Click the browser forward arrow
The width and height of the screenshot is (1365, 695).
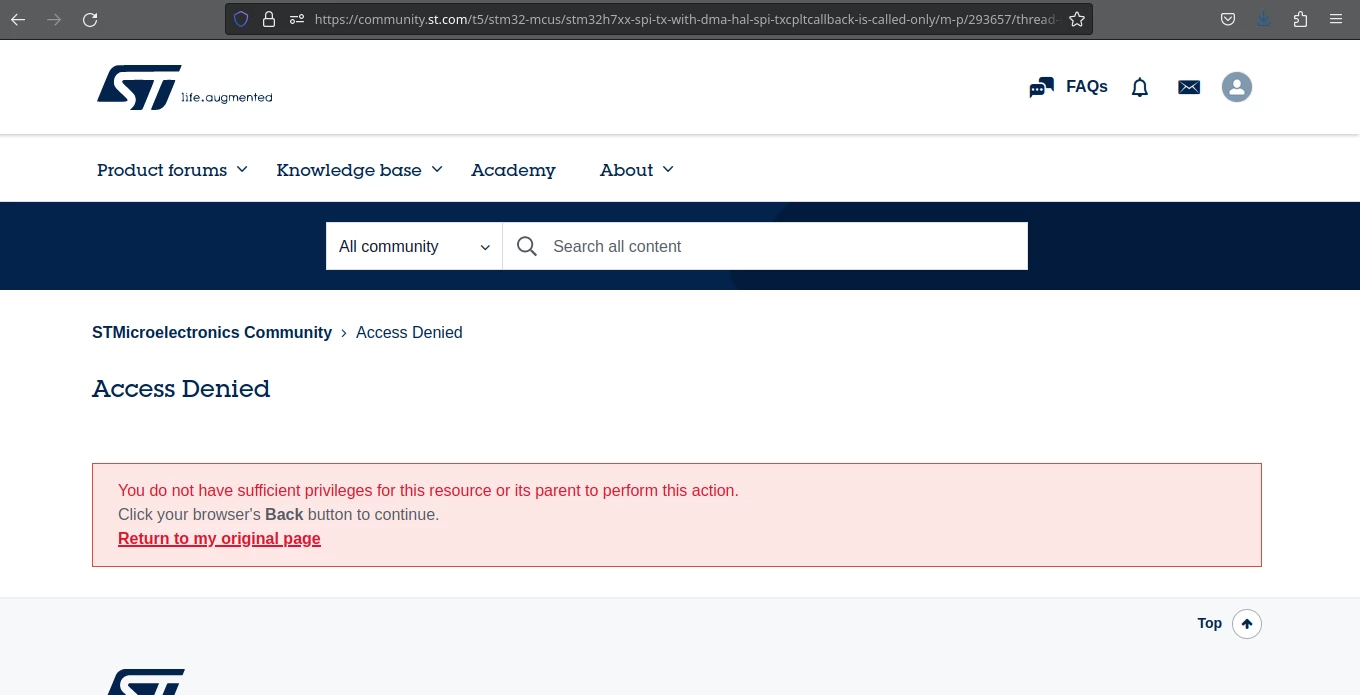coord(54,19)
